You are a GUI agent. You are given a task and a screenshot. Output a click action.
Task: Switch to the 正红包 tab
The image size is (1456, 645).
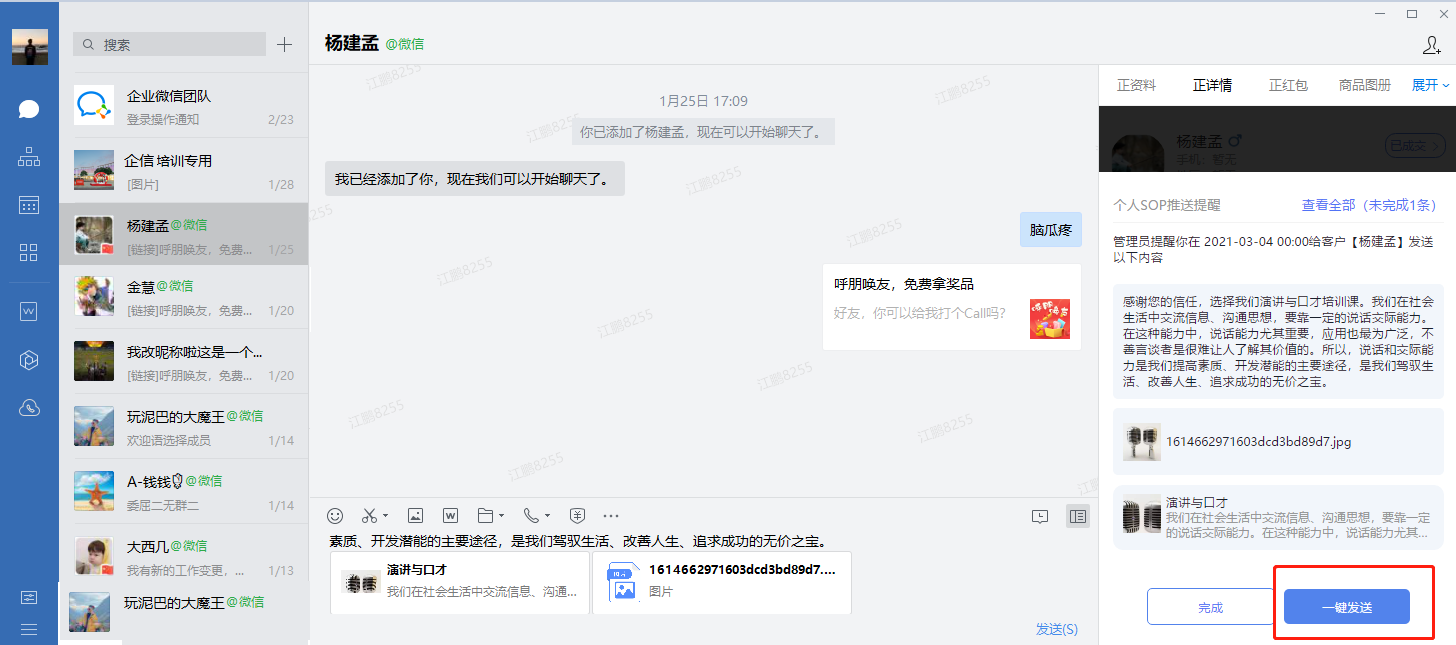tap(1288, 85)
